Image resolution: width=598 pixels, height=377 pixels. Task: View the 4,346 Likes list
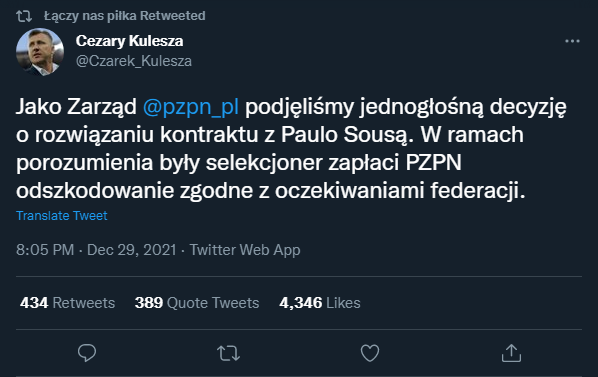(320, 303)
